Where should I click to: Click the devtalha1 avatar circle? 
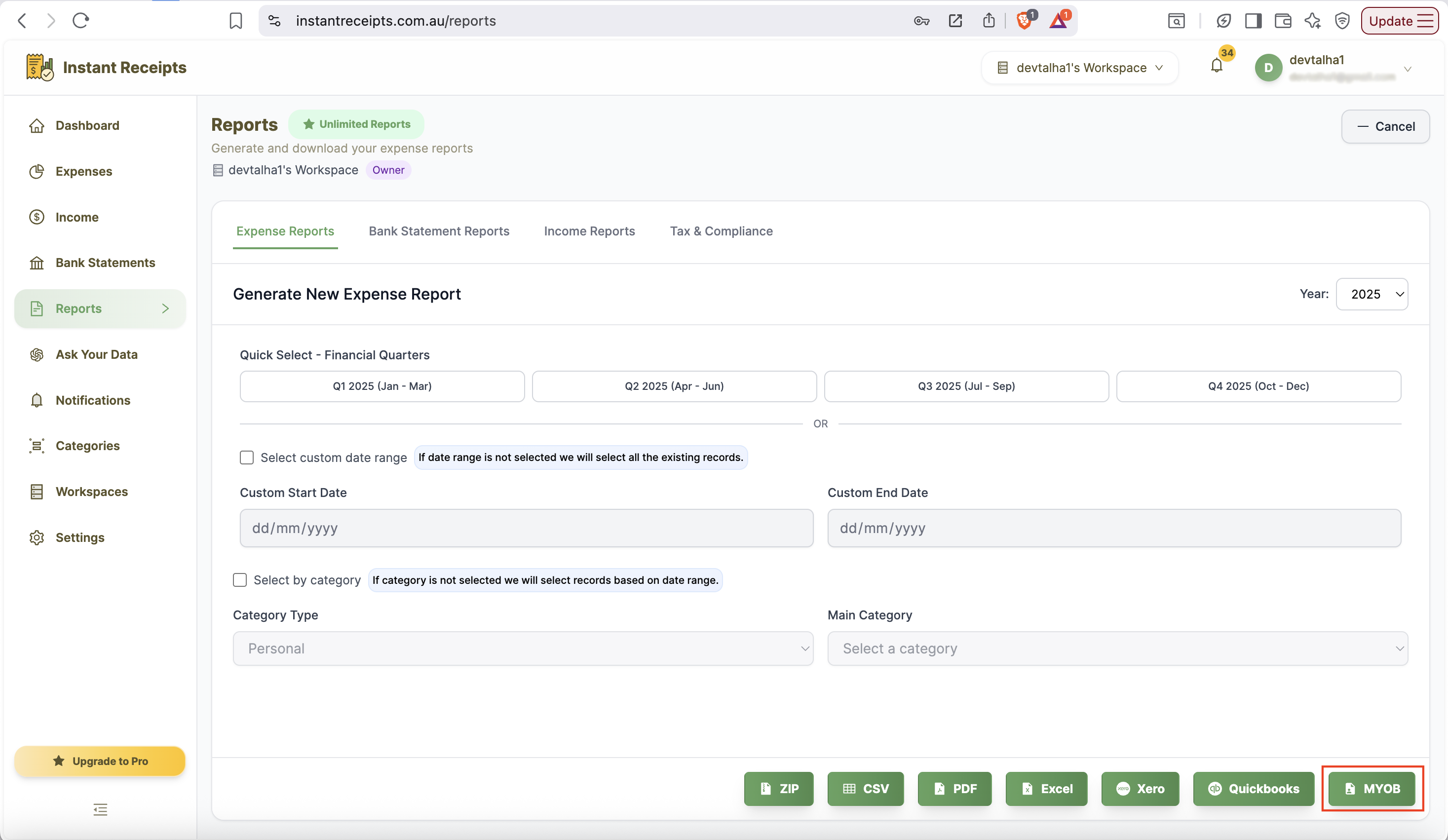coord(1269,68)
